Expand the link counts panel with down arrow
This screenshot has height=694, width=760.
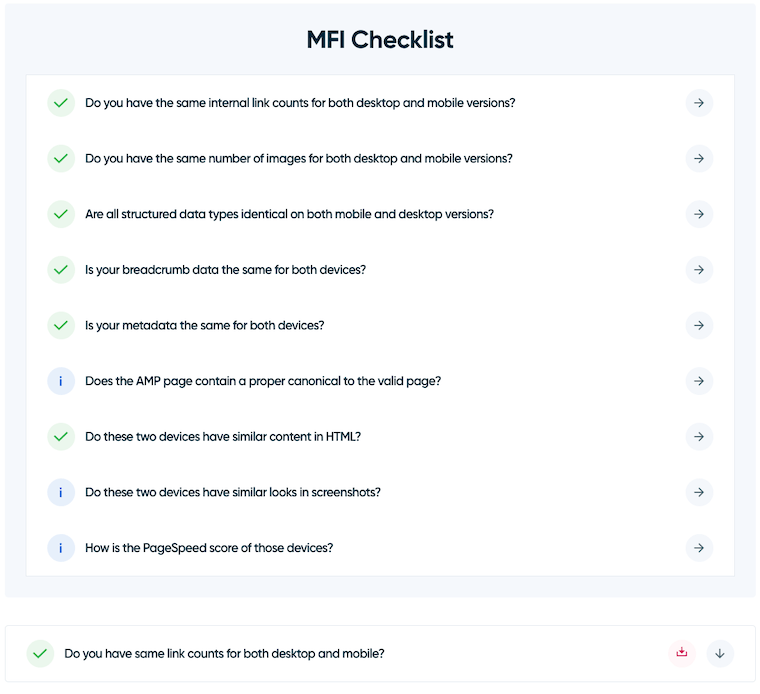click(x=720, y=653)
